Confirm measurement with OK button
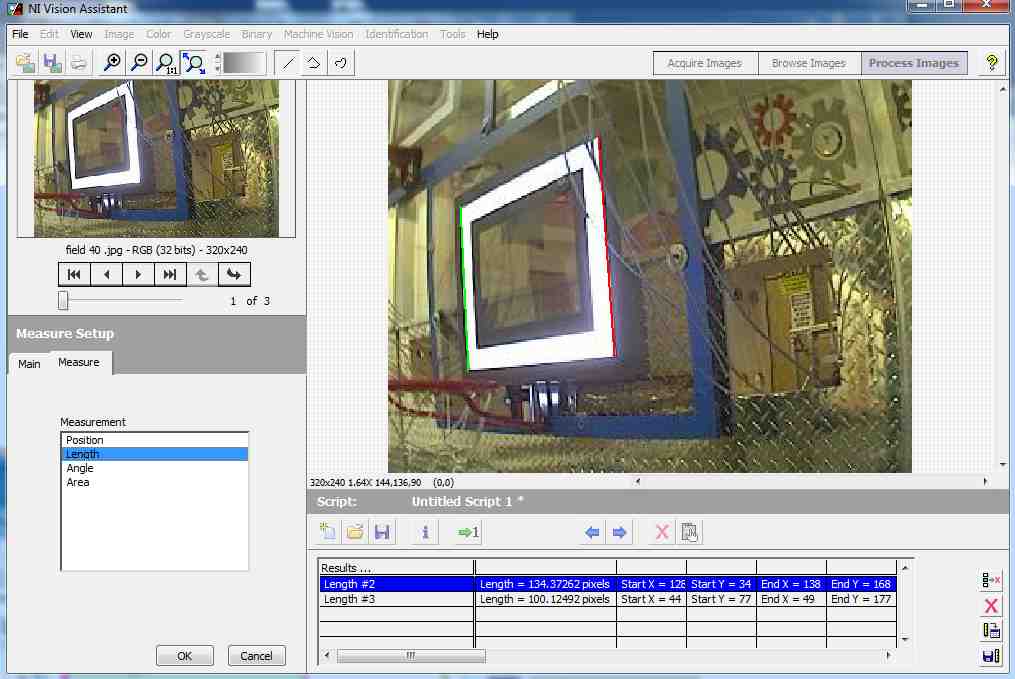Screen dimensions: 1015x679 [x=184, y=656]
